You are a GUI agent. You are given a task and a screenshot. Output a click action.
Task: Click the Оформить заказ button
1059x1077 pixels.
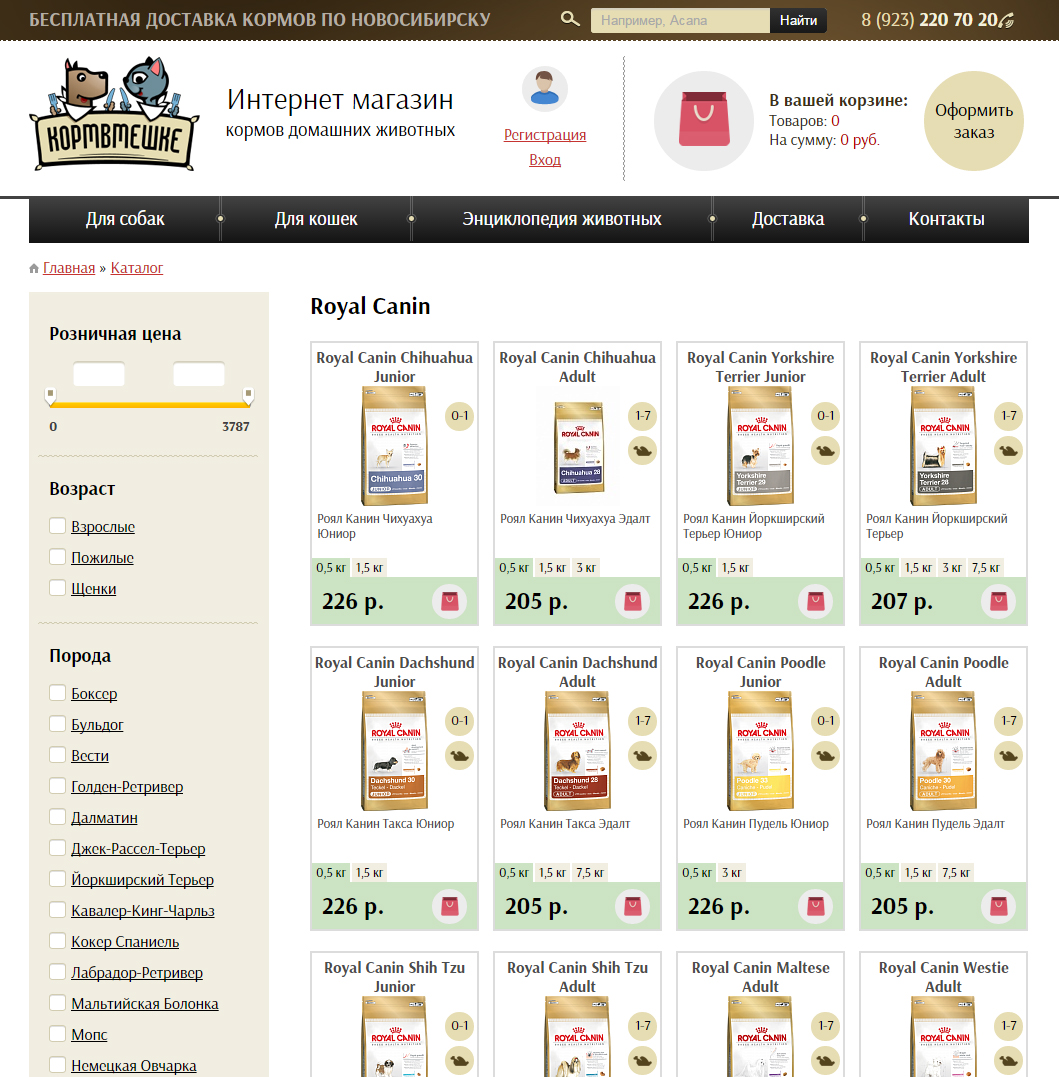(x=974, y=121)
